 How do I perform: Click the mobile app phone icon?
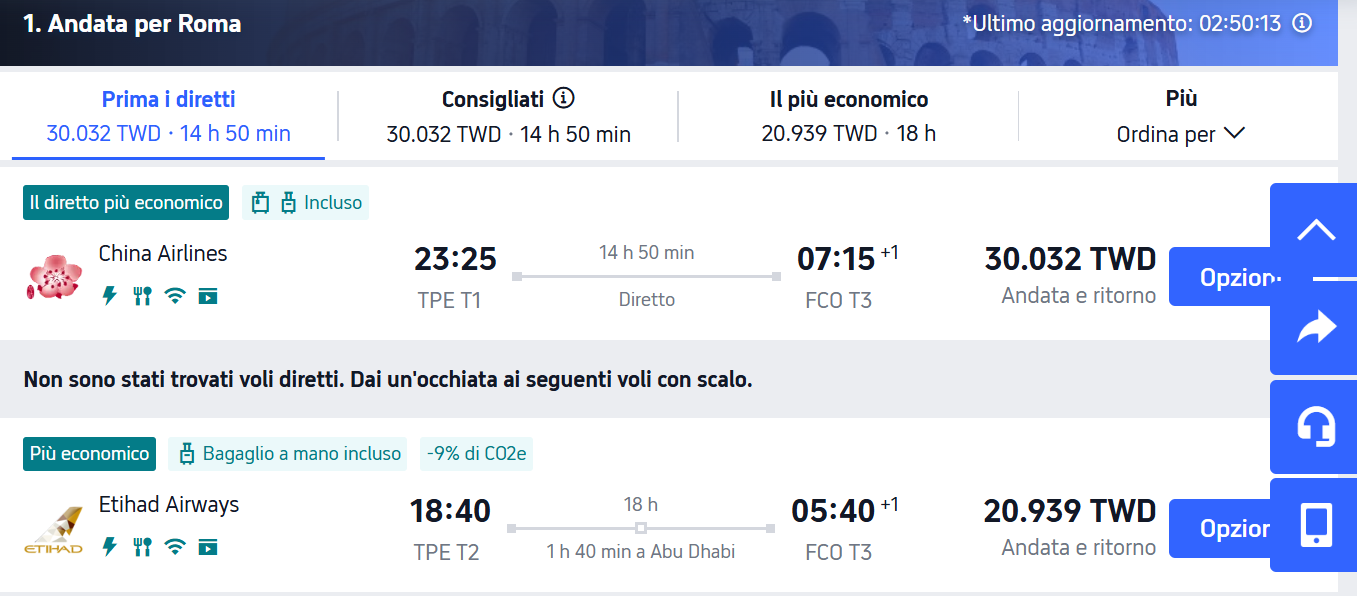tap(1316, 525)
